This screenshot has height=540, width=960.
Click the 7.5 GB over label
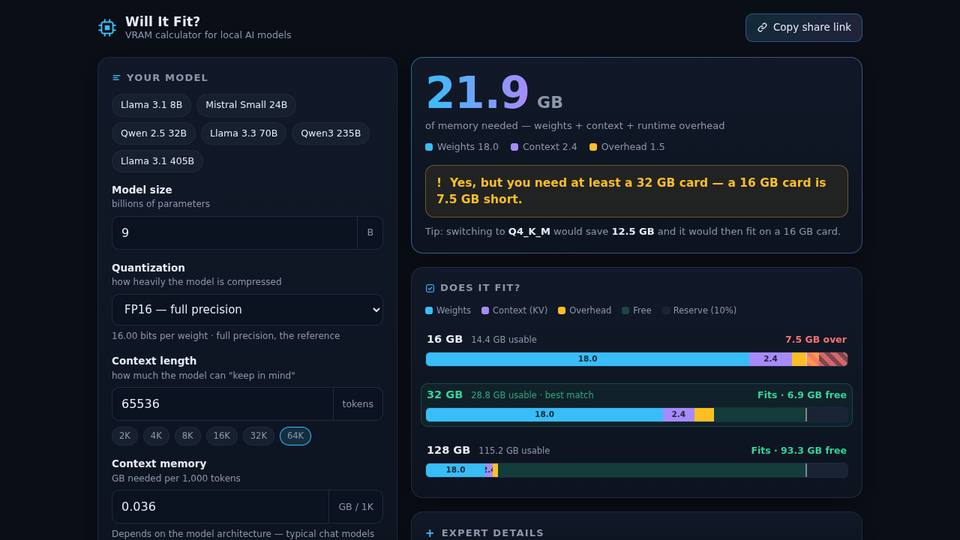click(816, 339)
